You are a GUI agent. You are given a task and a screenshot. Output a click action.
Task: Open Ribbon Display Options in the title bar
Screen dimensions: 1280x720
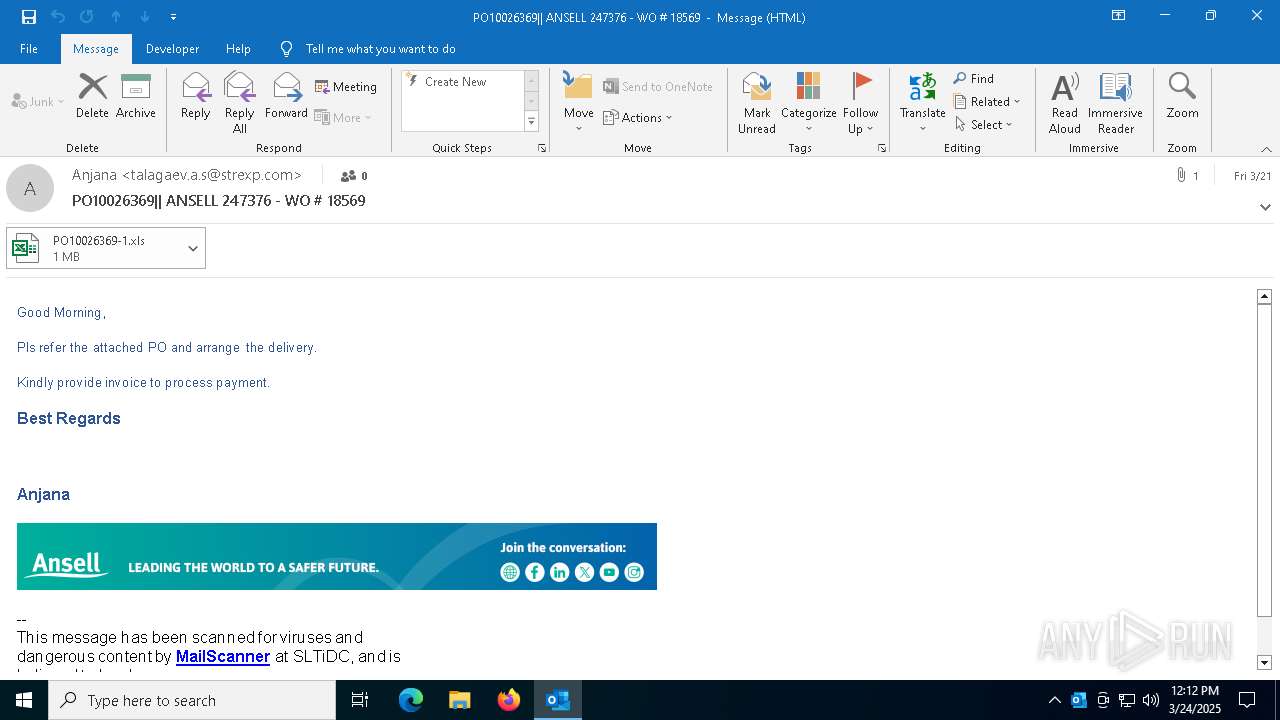pos(1119,16)
